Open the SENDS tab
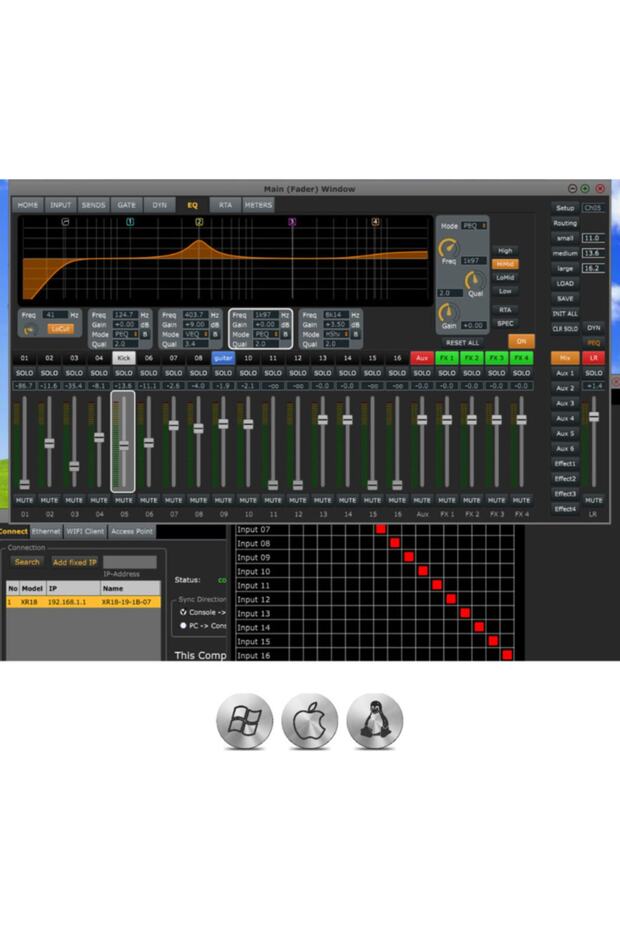Screen dimensions: 620x930 93,205
